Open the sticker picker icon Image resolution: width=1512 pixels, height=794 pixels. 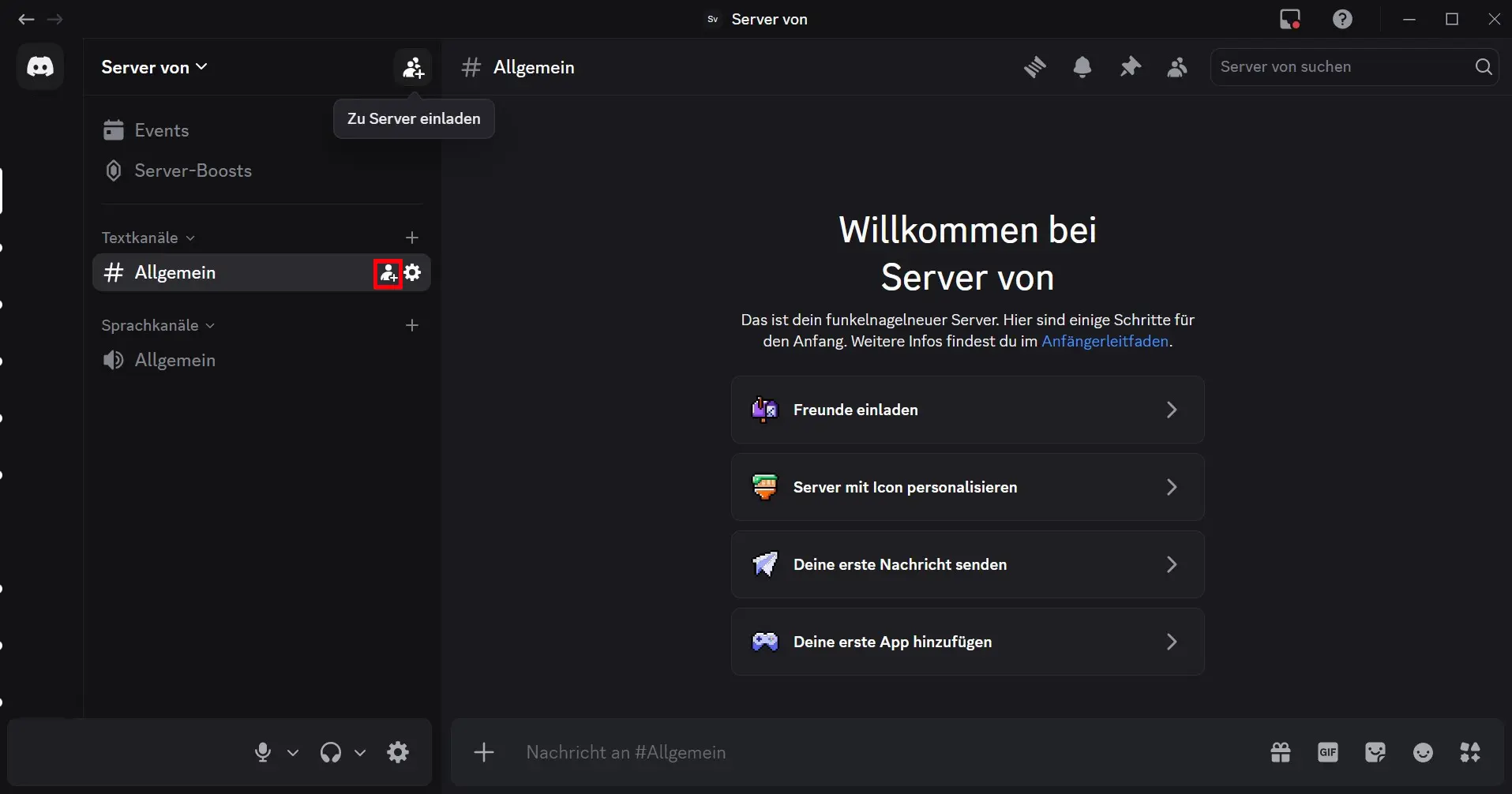pos(1376,752)
